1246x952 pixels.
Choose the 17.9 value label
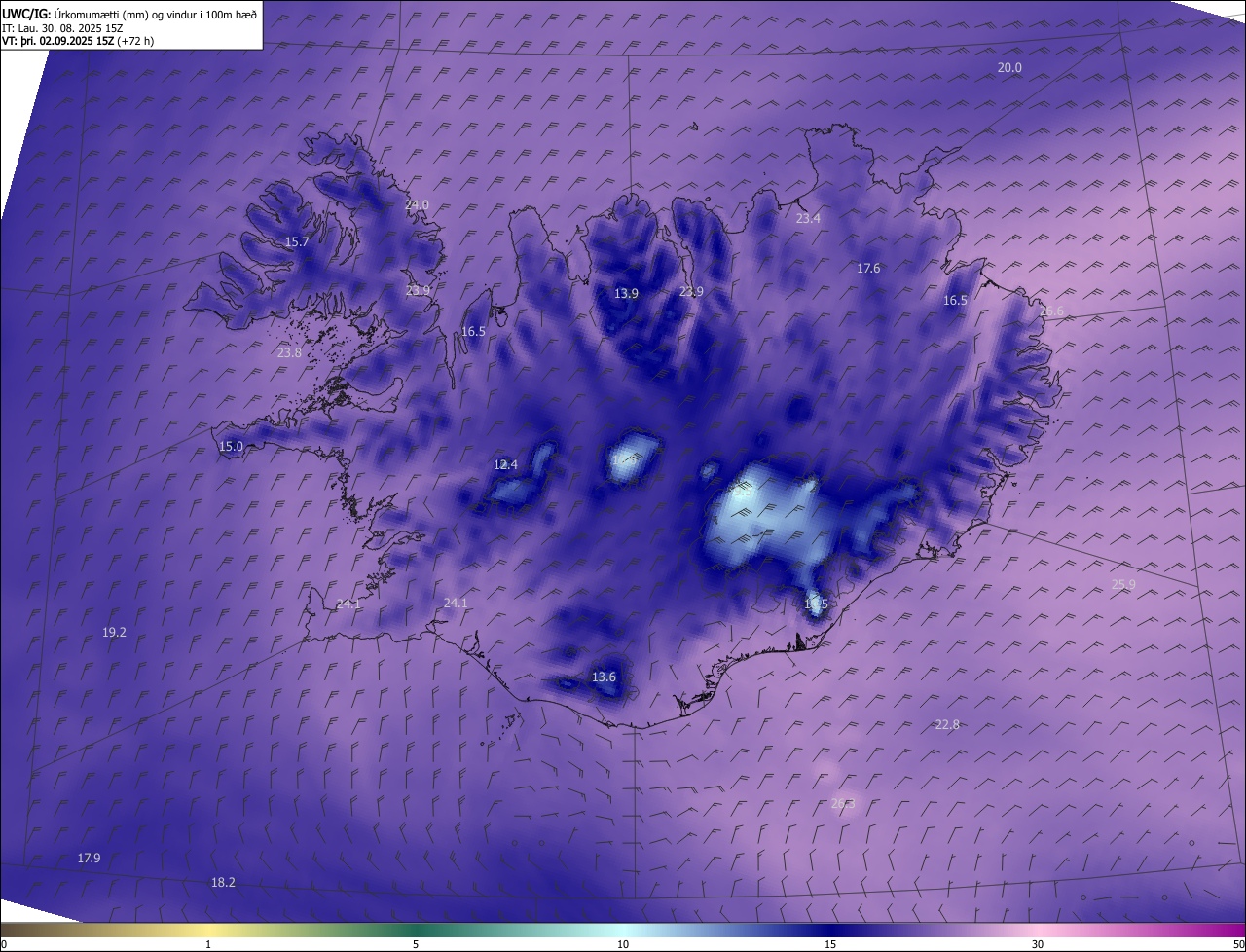(89, 858)
